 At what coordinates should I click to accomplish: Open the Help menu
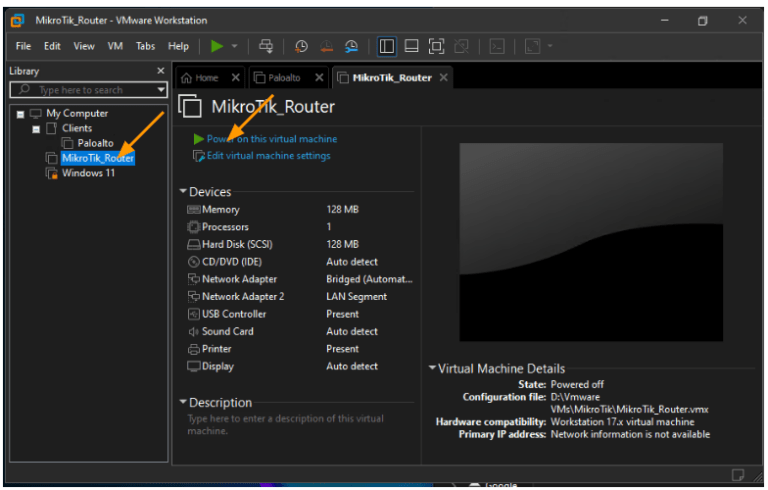coord(178,46)
